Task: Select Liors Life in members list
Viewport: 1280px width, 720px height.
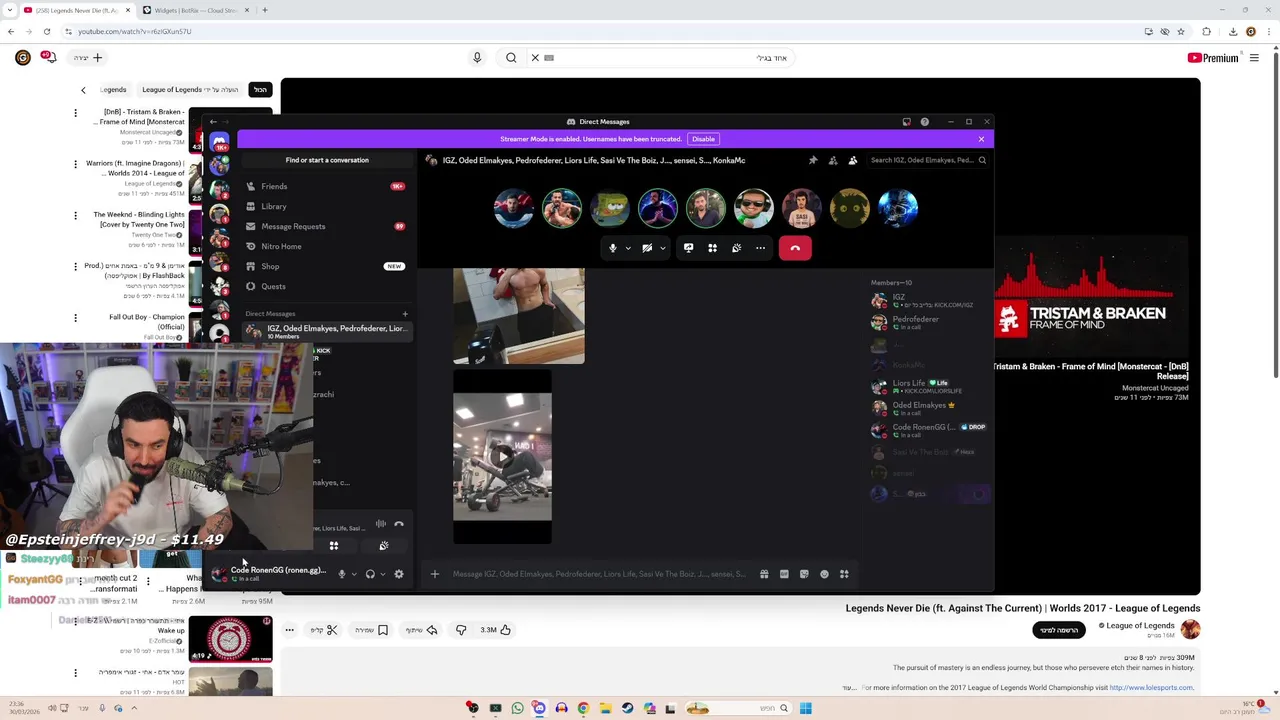Action: (x=929, y=386)
